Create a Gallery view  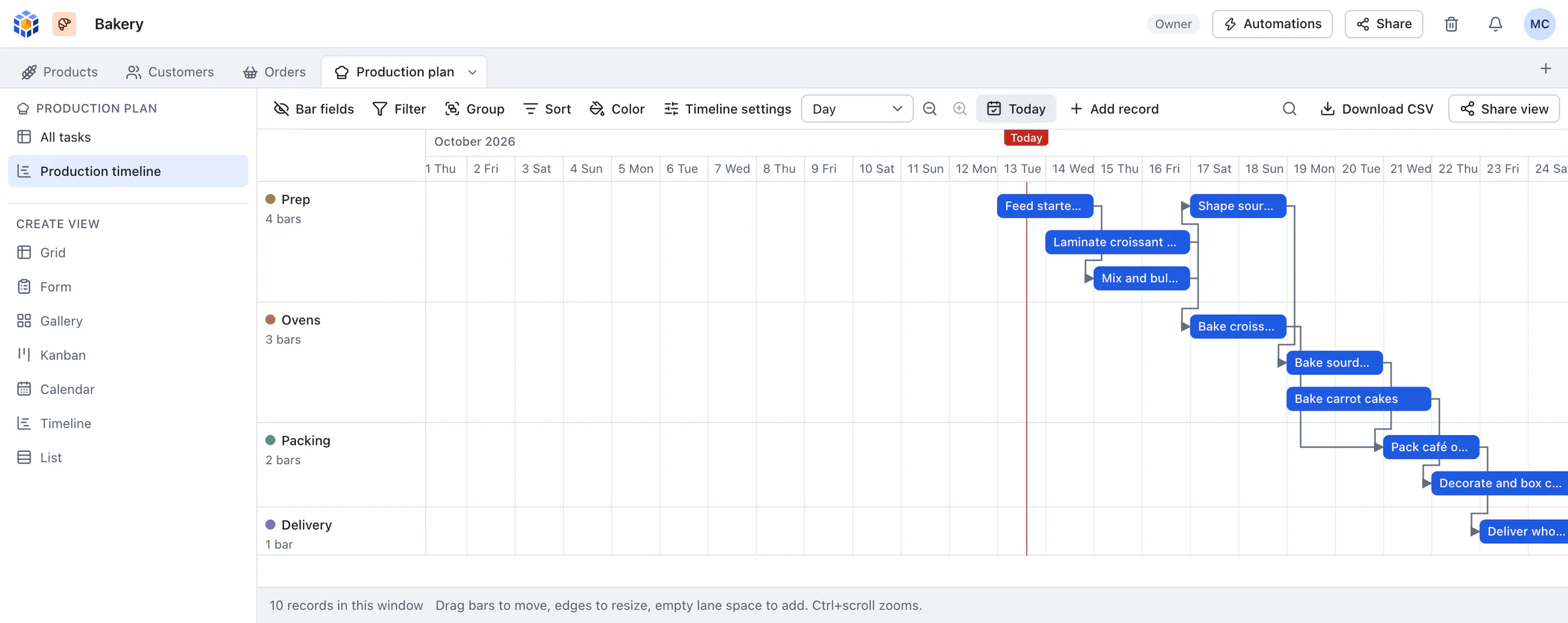(x=128, y=321)
